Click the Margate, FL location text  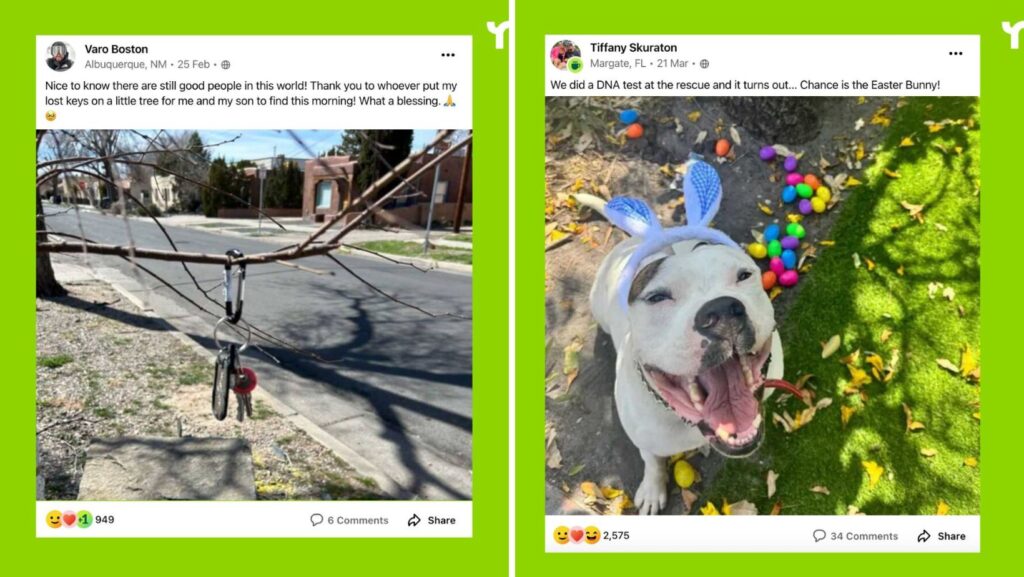point(618,63)
